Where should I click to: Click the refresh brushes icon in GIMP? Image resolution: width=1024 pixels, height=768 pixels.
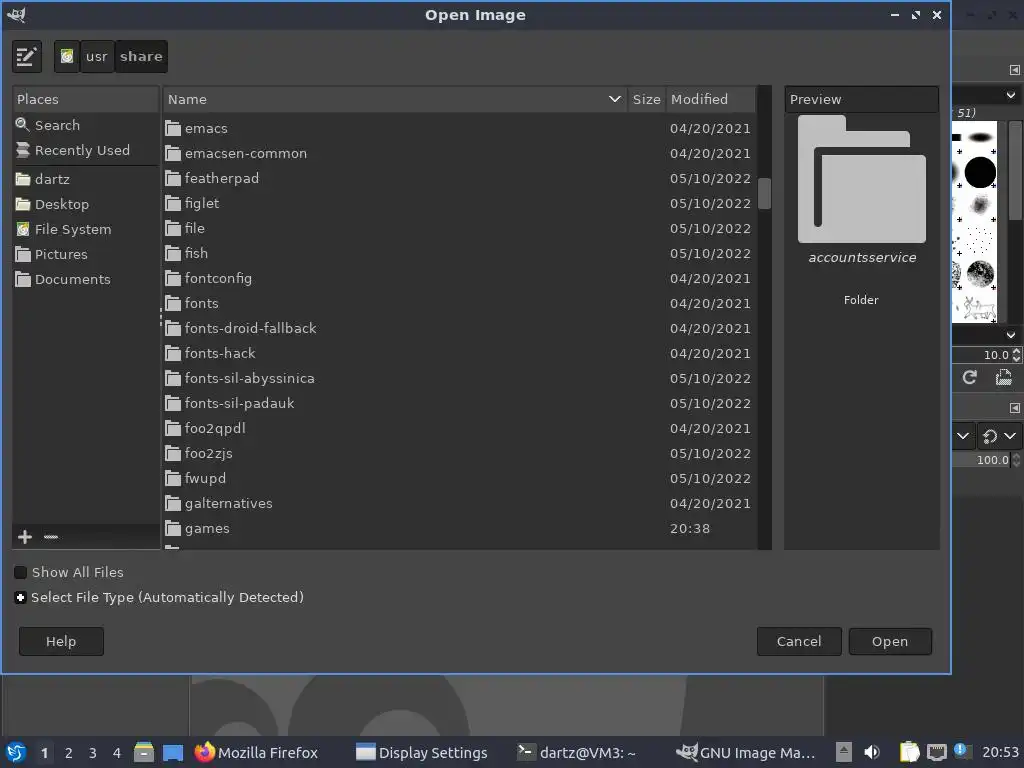[970, 377]
